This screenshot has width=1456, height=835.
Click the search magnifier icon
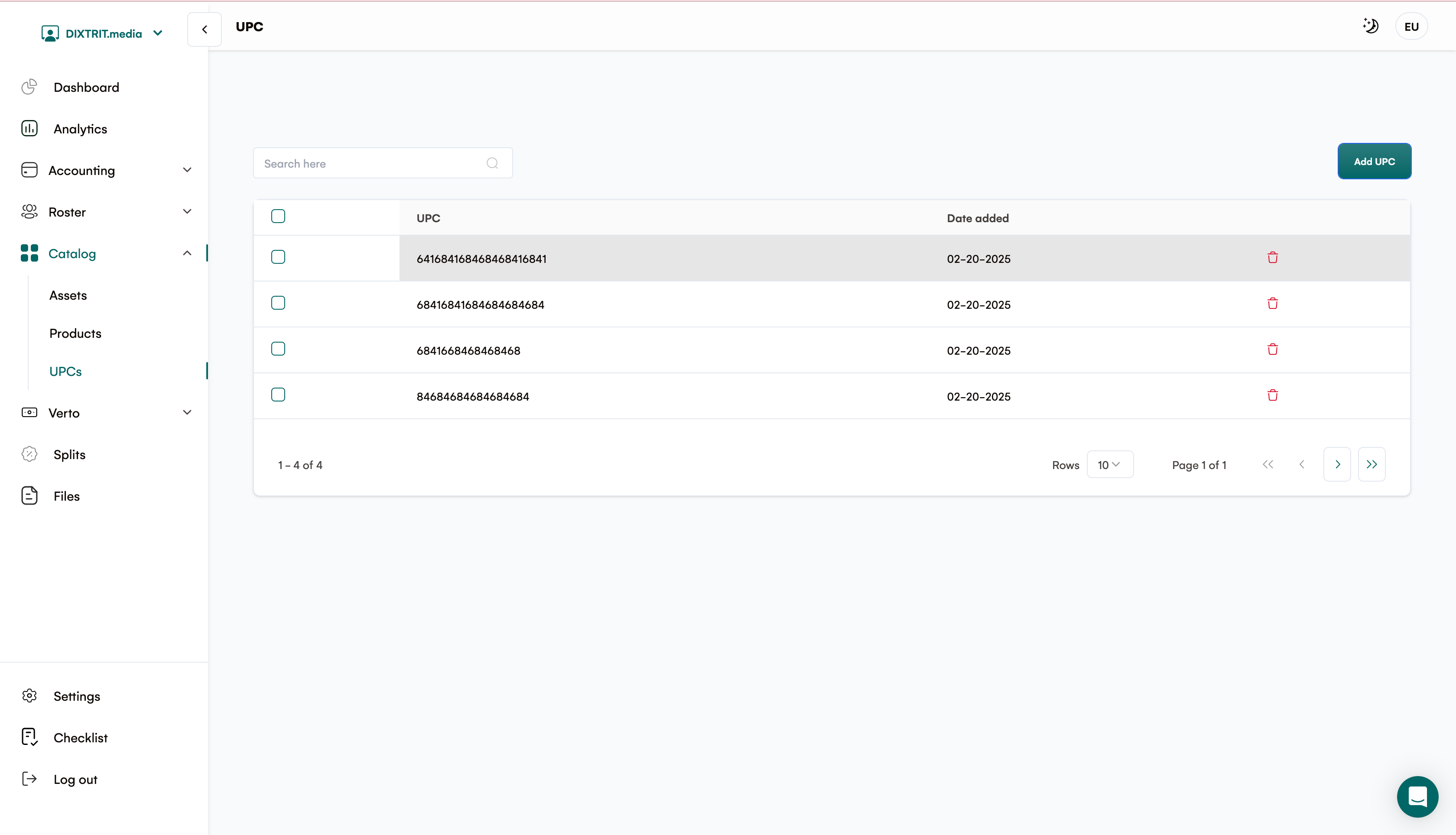492,163
